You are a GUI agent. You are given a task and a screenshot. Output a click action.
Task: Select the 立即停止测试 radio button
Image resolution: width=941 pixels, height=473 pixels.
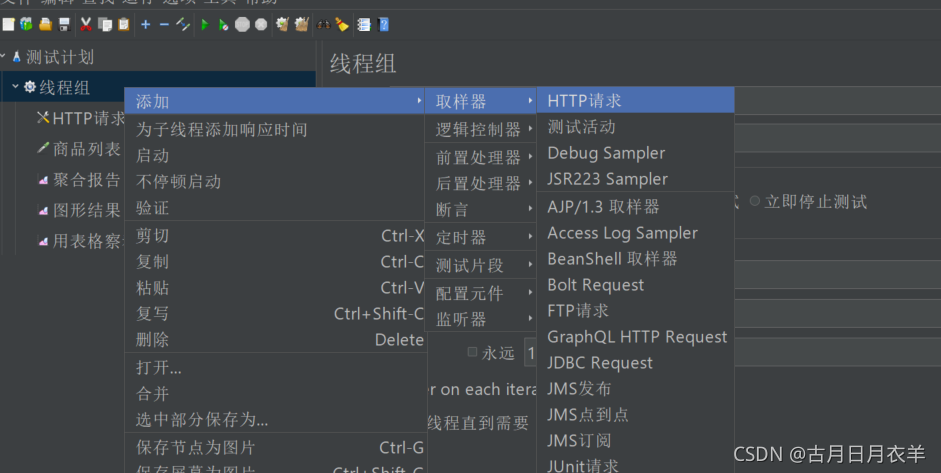(x=755, y=201)
